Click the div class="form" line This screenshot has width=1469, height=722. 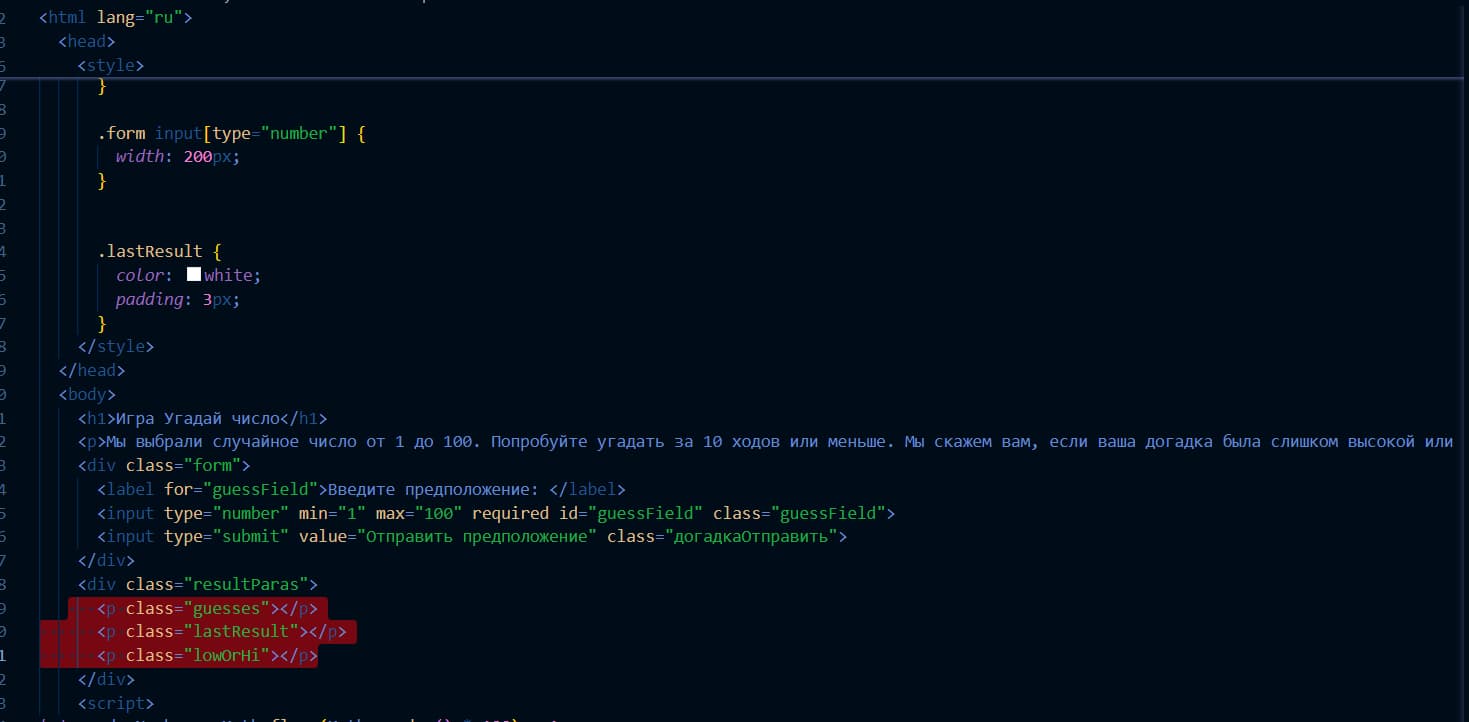[x=164, y=465]
